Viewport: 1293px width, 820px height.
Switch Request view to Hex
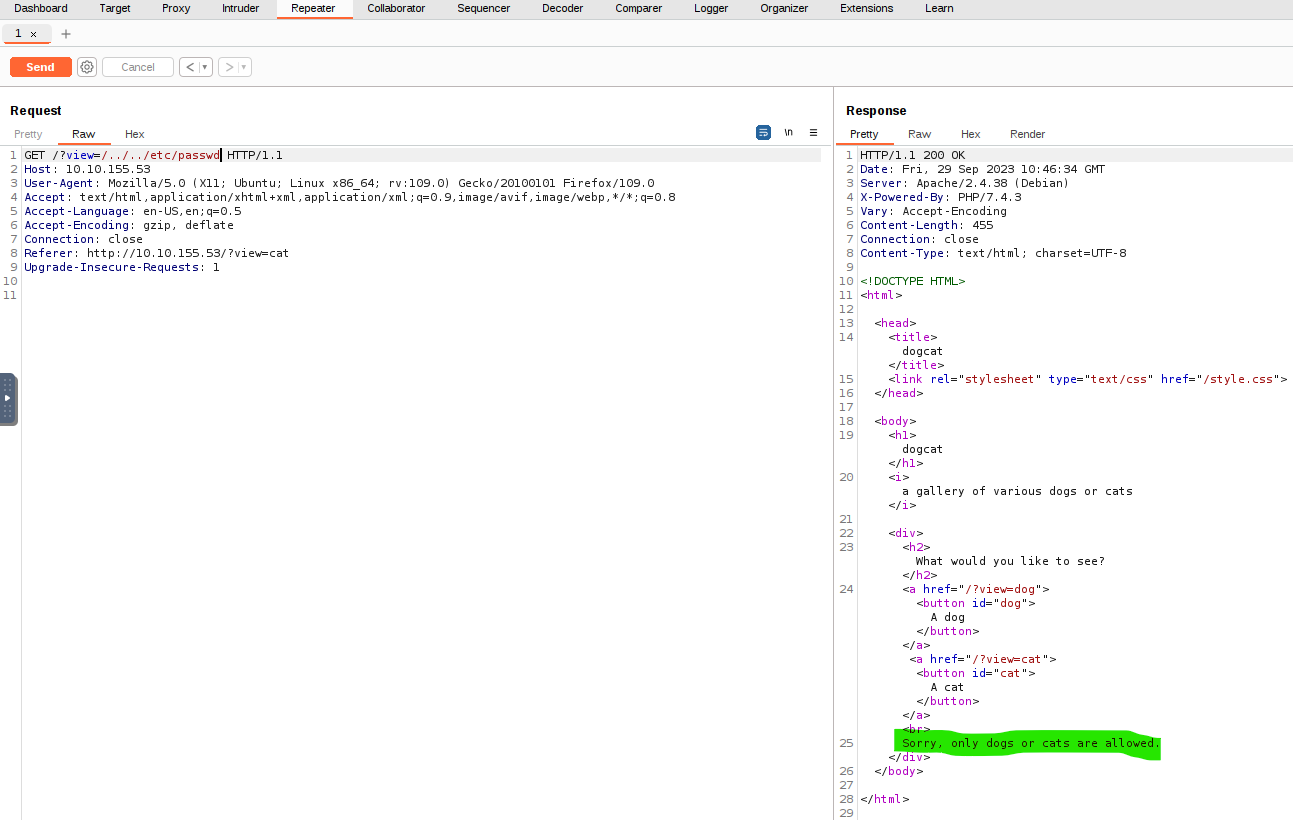[x=135, y=134]
